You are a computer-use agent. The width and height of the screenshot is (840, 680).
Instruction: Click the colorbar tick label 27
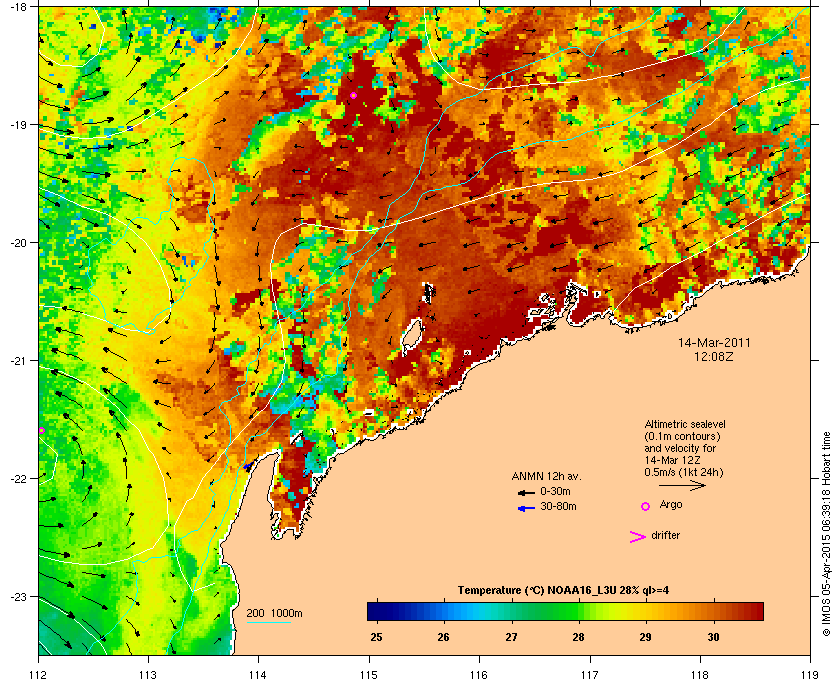click(511, 637)
